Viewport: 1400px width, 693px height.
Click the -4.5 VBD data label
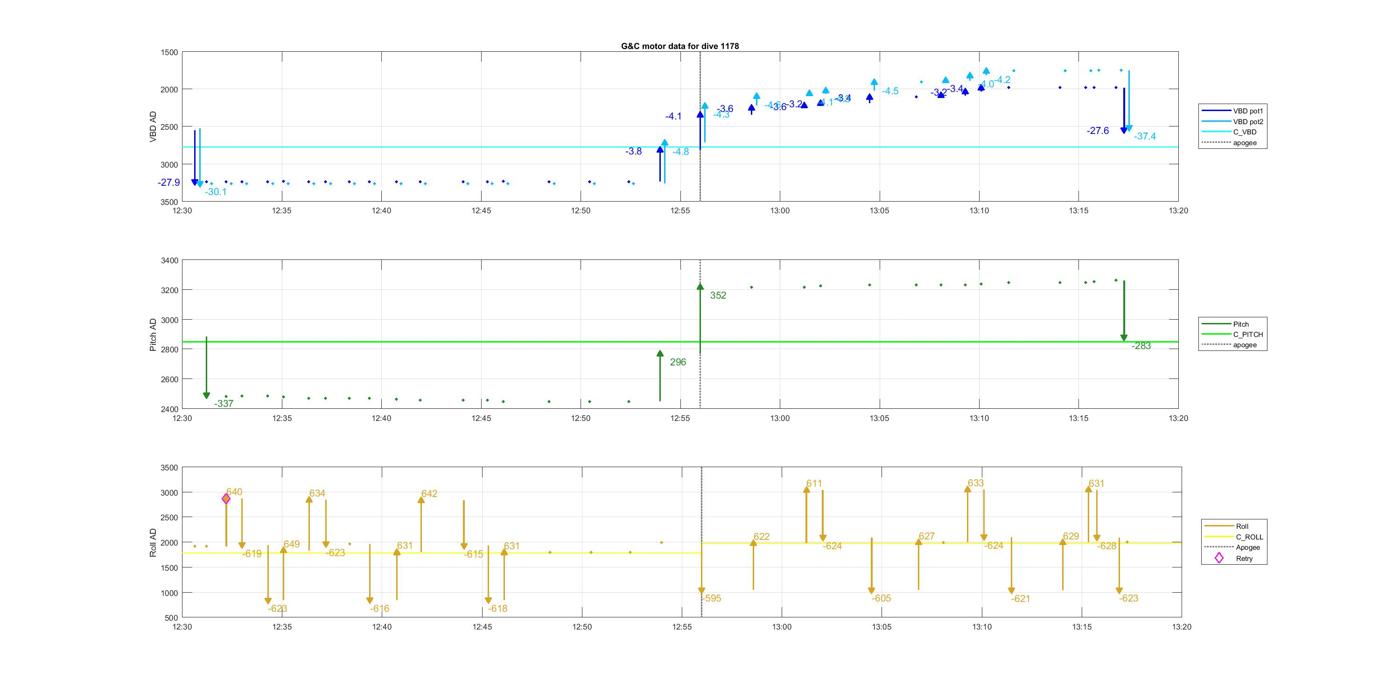[x=890, y=91]
